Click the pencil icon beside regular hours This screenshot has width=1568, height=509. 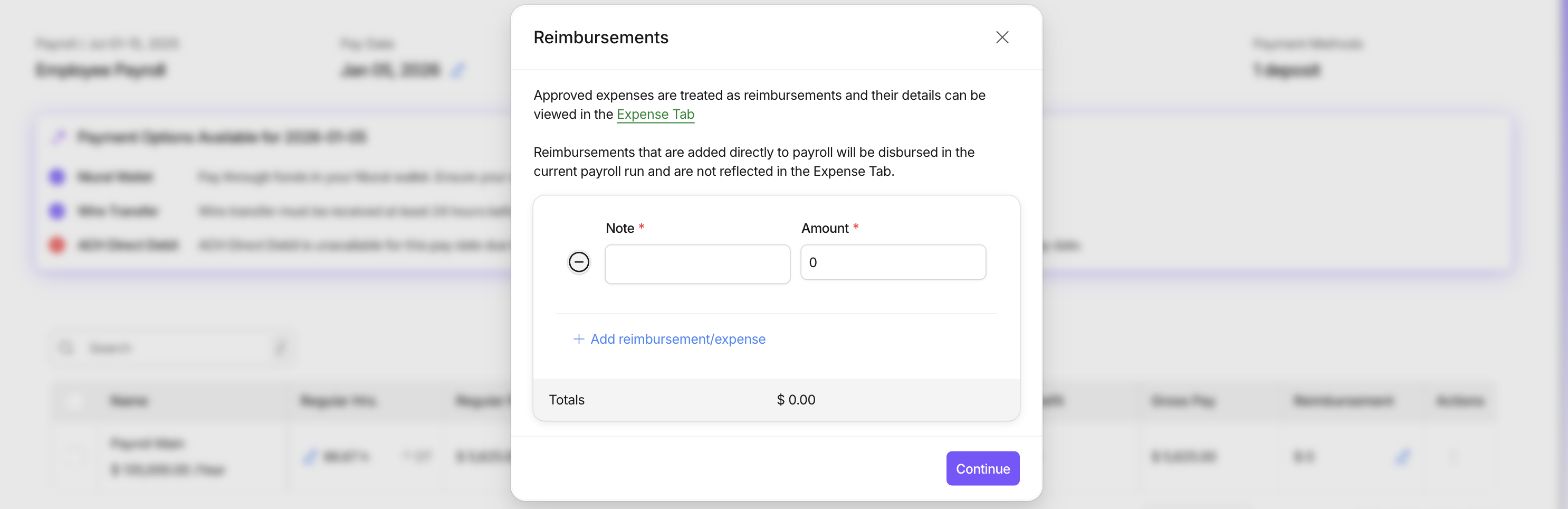310,457
